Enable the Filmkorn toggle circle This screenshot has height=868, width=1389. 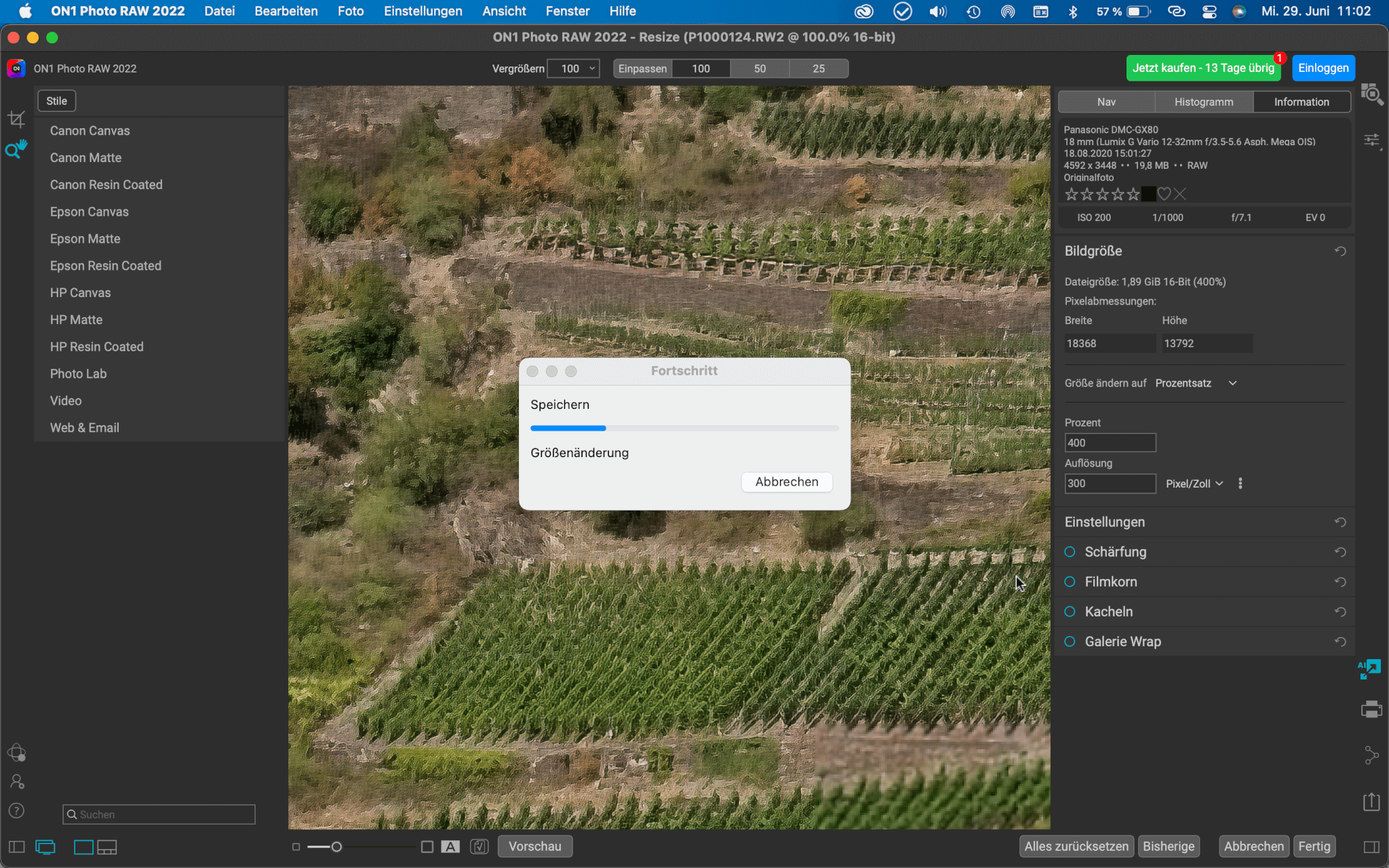[1070, 582]
